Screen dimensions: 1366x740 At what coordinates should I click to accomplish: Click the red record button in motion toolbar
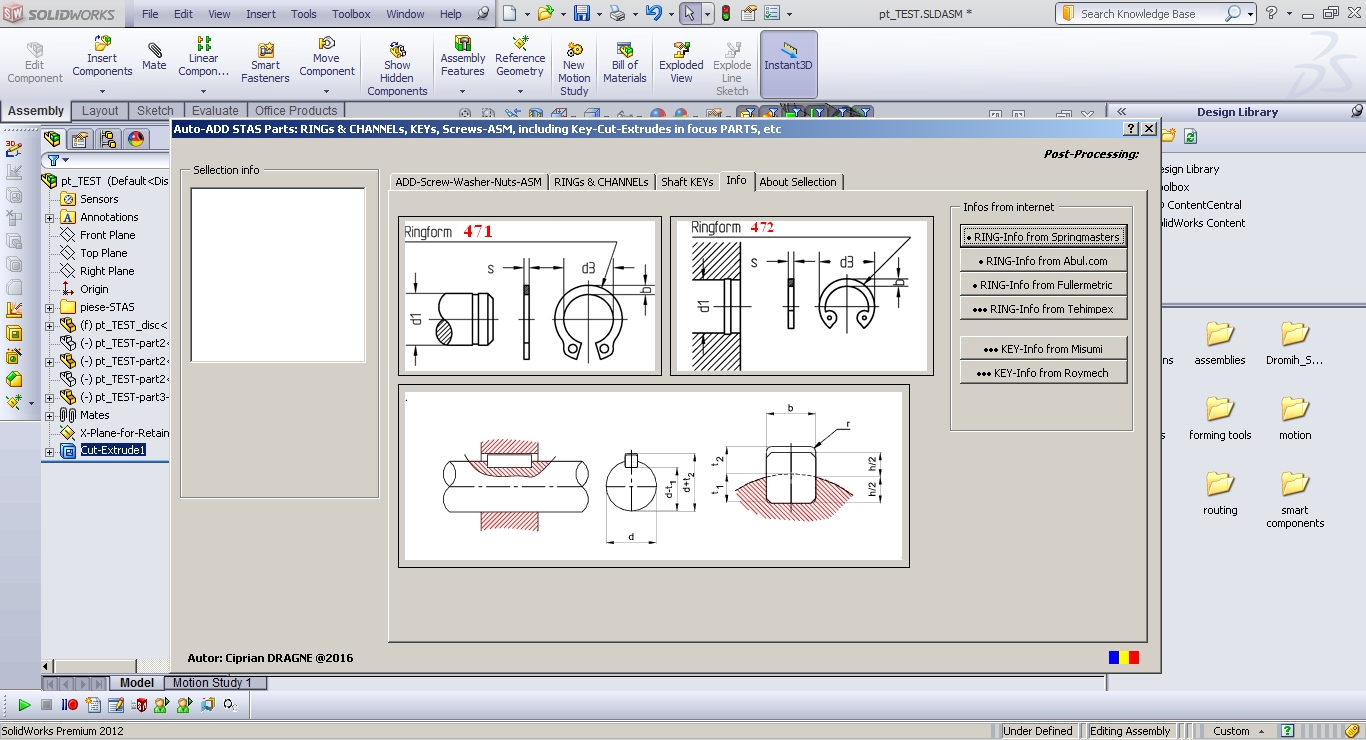pos(69,705)
